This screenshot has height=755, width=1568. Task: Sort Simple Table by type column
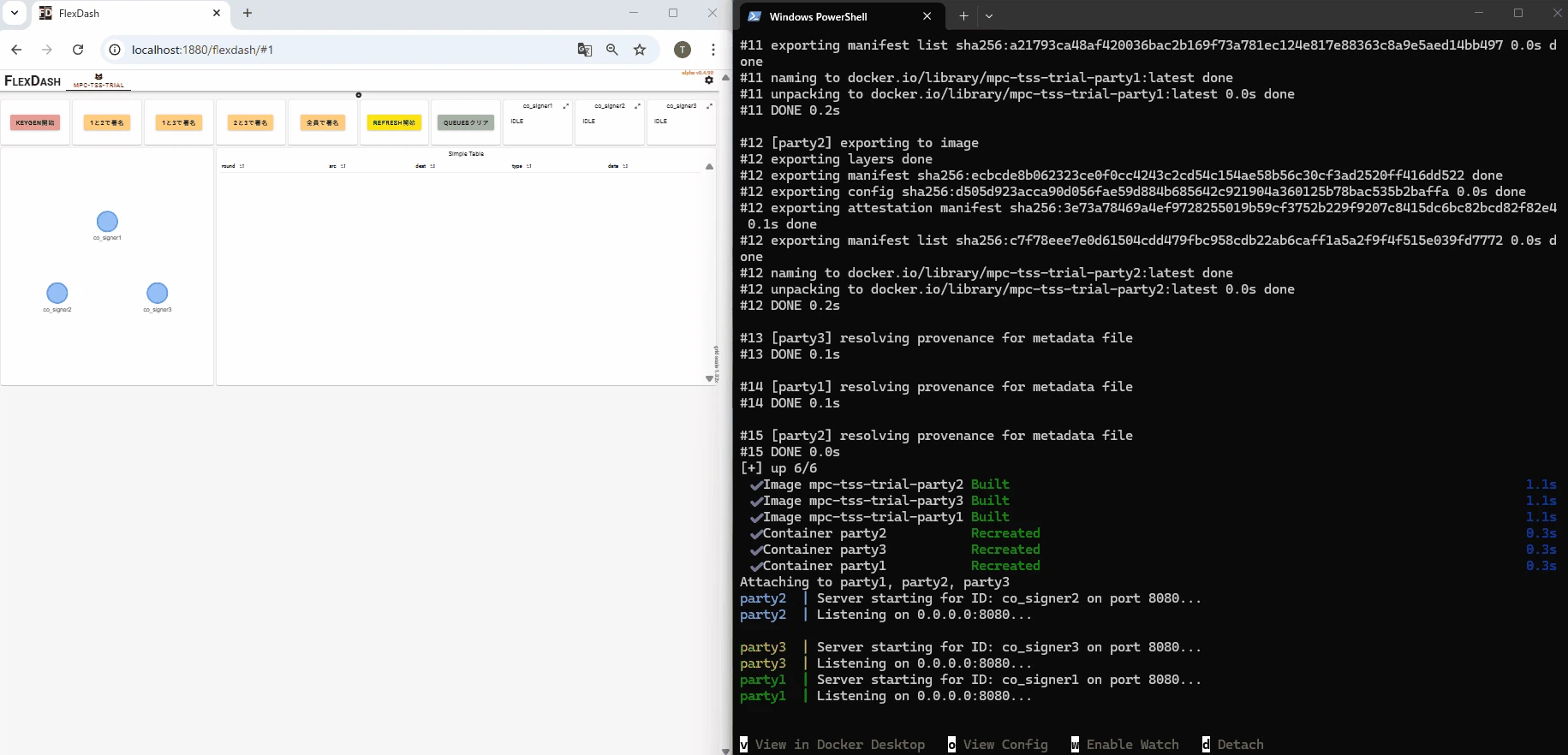pyautogui.click(x=521, y=166)
